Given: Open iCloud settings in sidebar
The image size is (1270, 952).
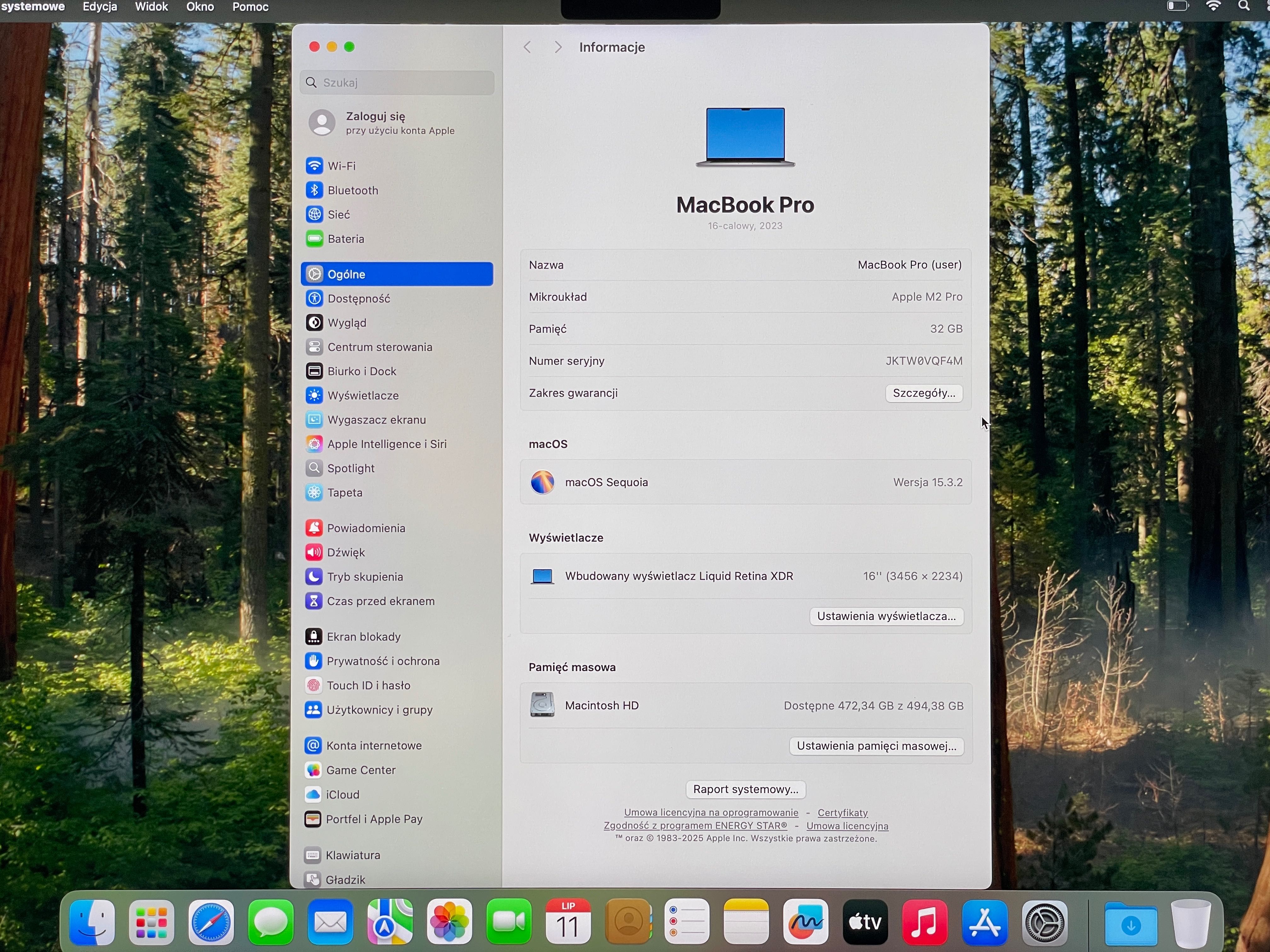Looking at the screenshot, I should click(397, 795).
